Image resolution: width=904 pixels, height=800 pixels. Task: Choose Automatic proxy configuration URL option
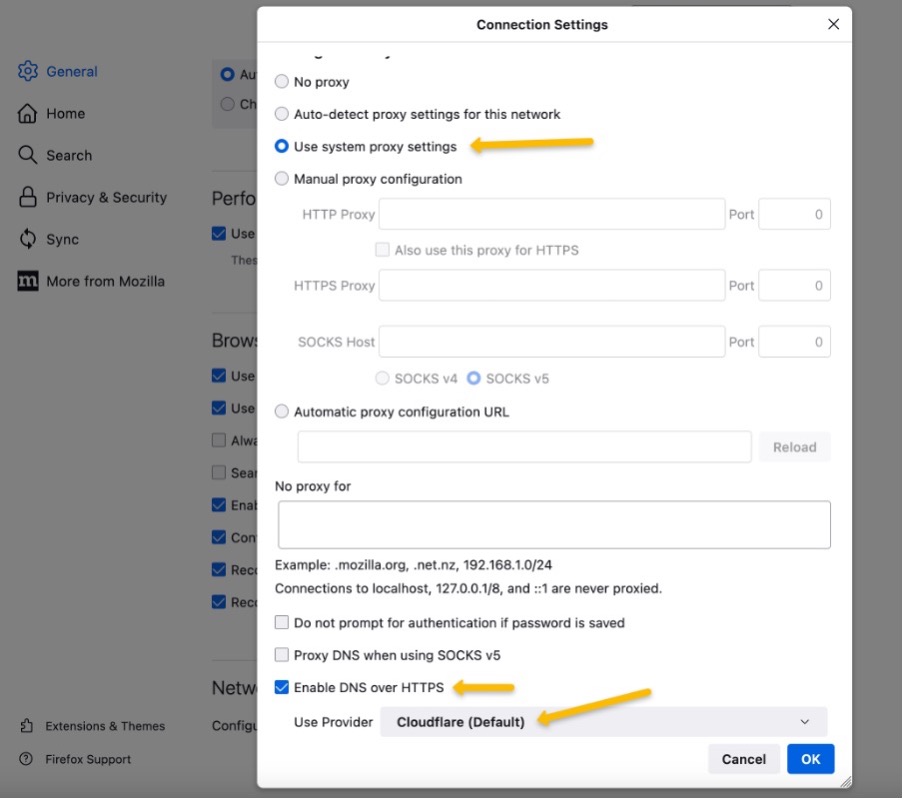(282, 412)
